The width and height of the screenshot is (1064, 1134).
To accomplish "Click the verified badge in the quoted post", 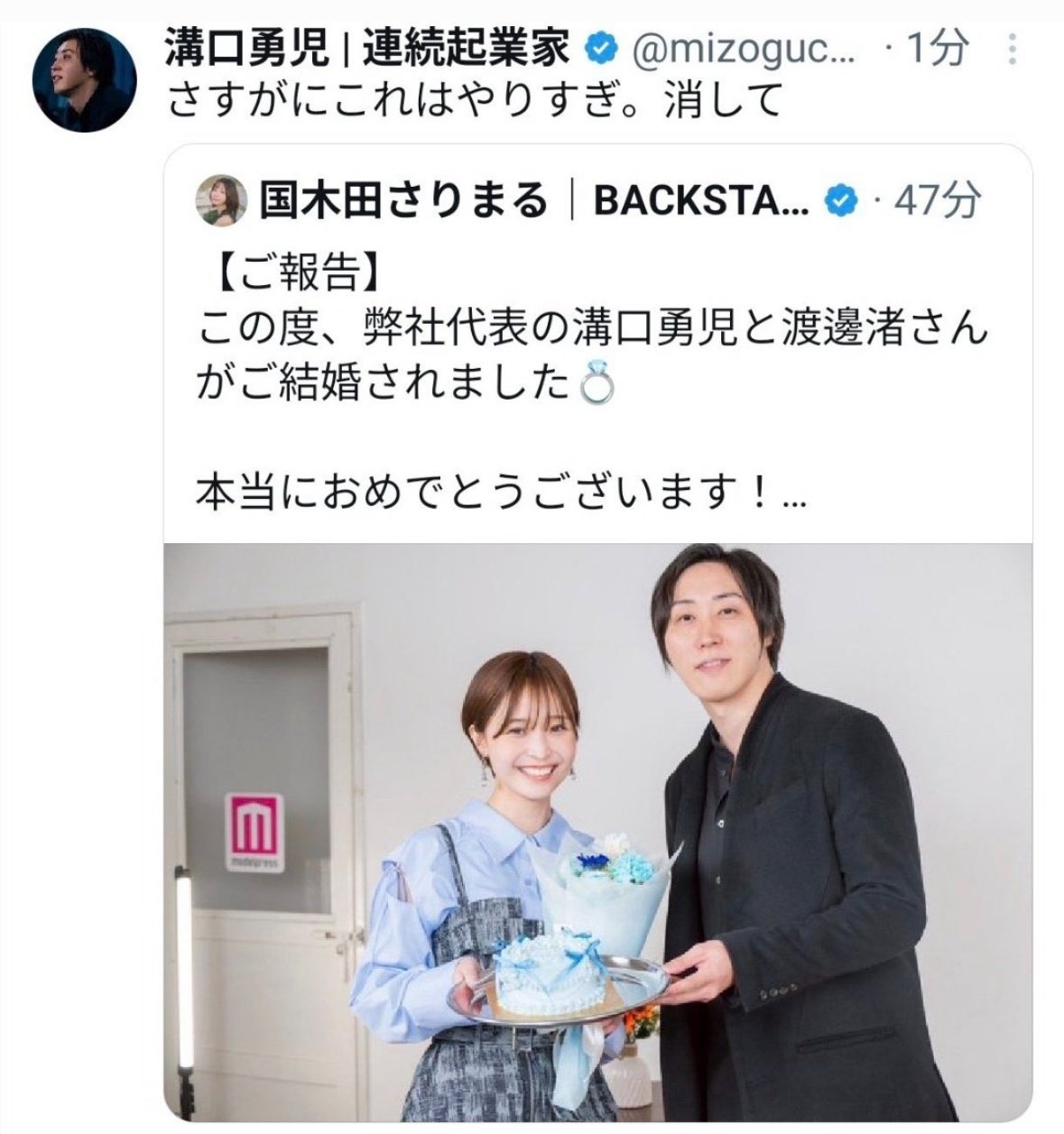I will (841, 201).
